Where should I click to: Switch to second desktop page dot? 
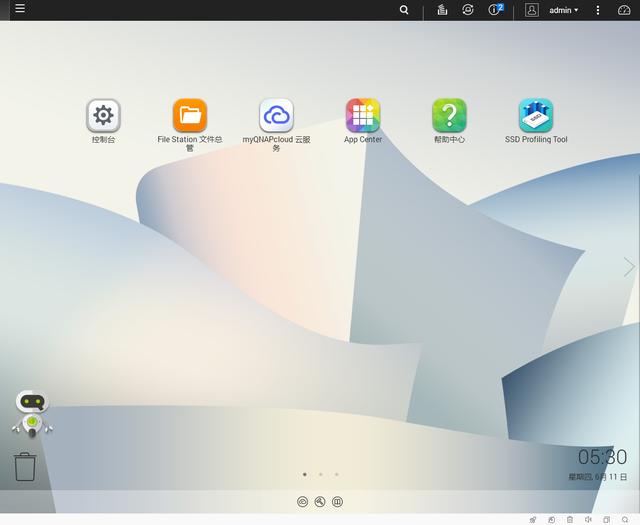click(x=320, y=474)
